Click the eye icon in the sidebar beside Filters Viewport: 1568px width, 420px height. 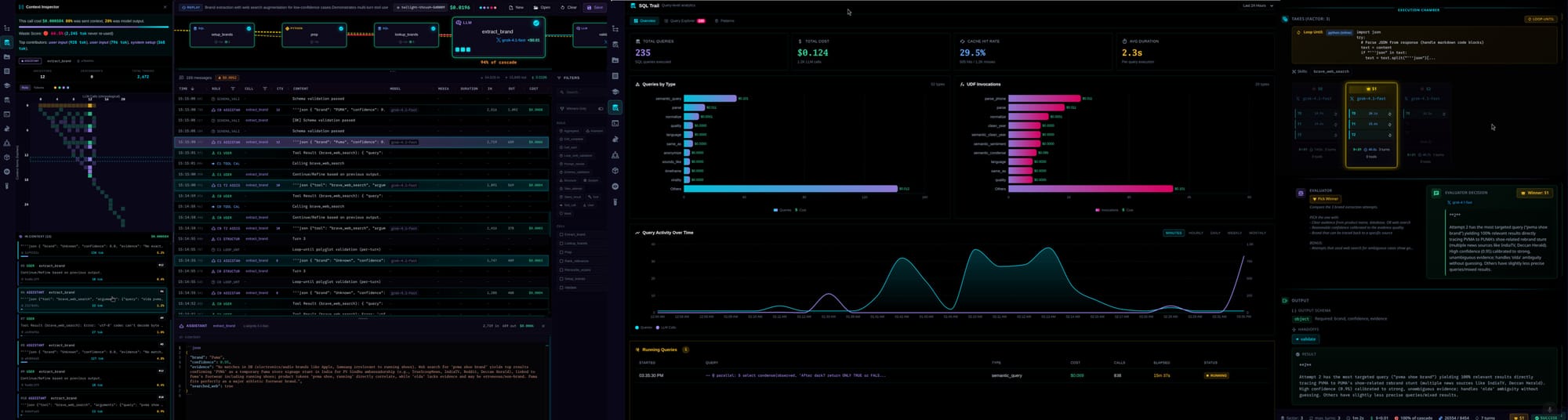[x=615, y=186]
